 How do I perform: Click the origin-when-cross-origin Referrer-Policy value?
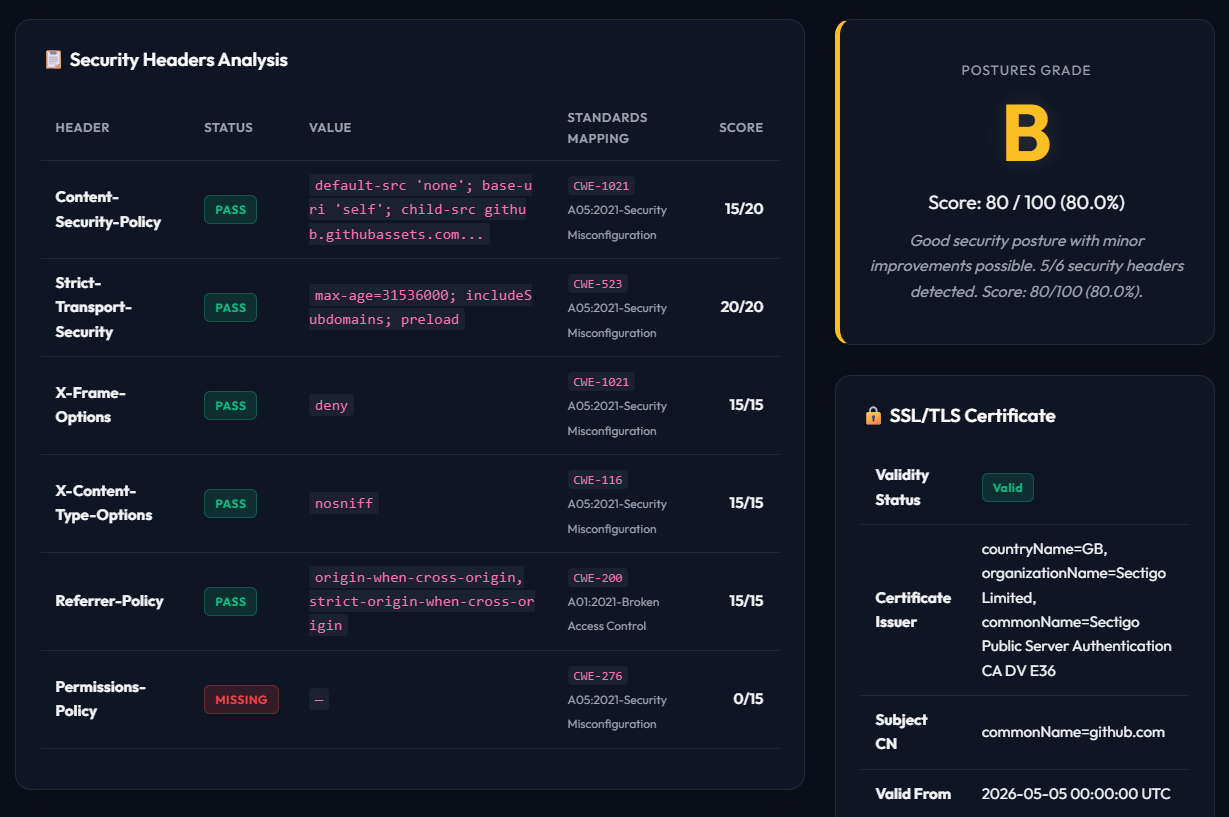[x=422, y=602]
